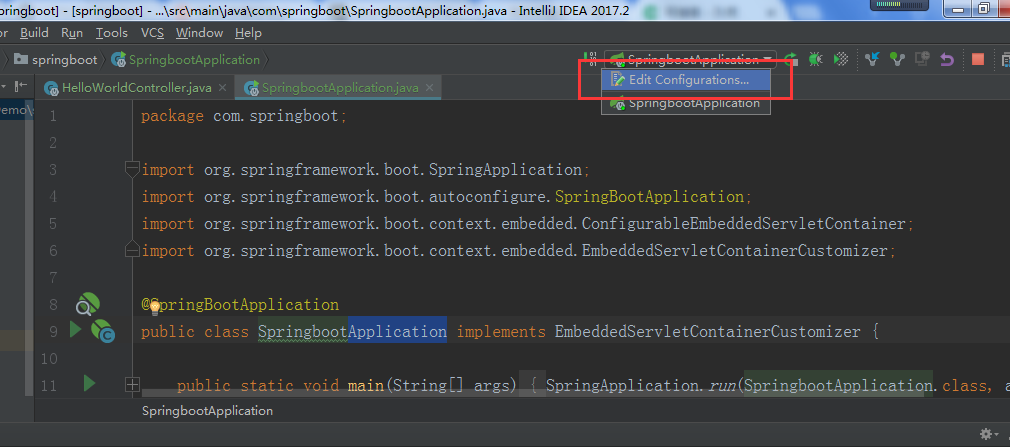Image resolution: width=1010 pixels, height=447 pixels.
Task: Click the springboot breadcrumb folder
Action: click(x=55, y=60)
